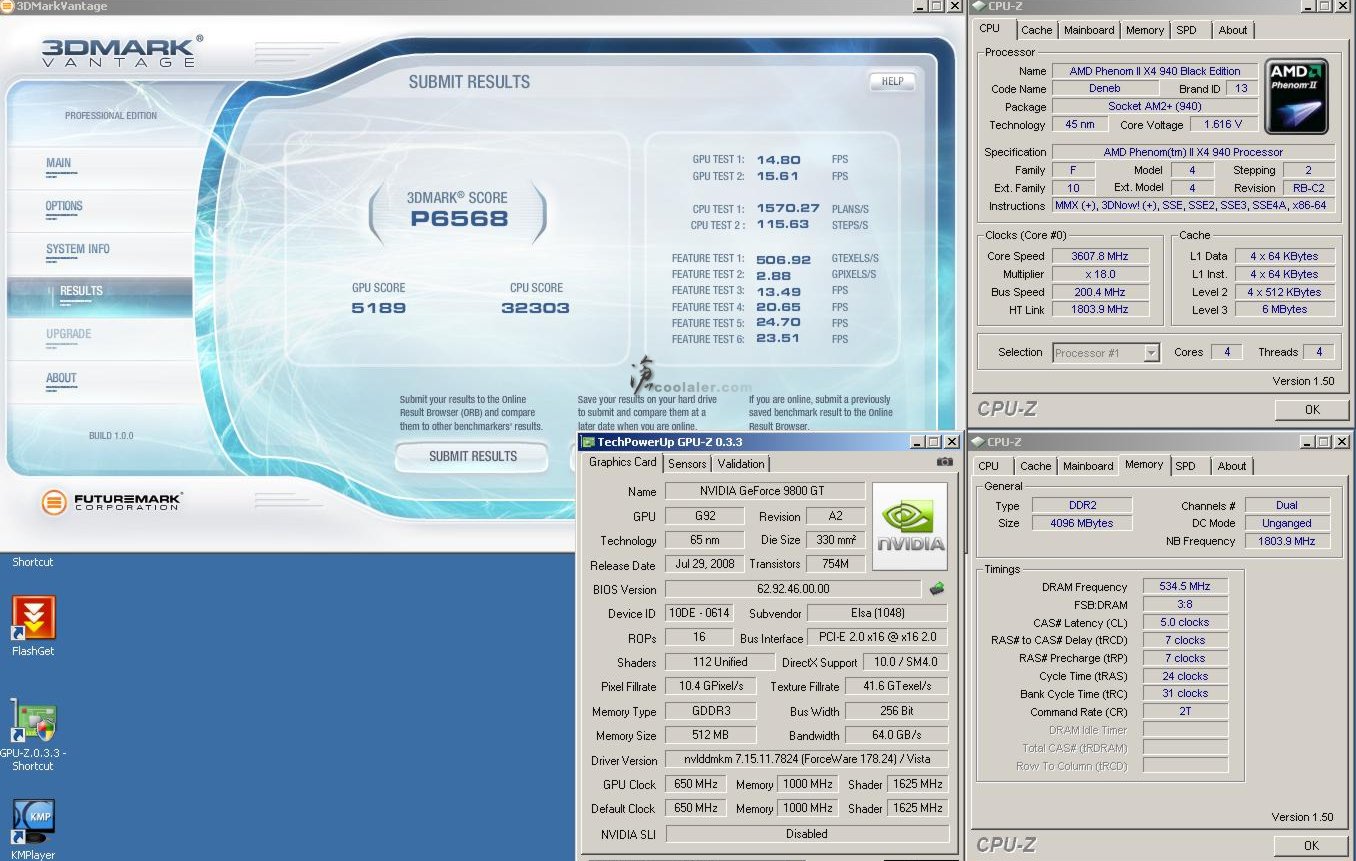Click the BIOS Version field 62.92.46.00.00

pos(793,589)
